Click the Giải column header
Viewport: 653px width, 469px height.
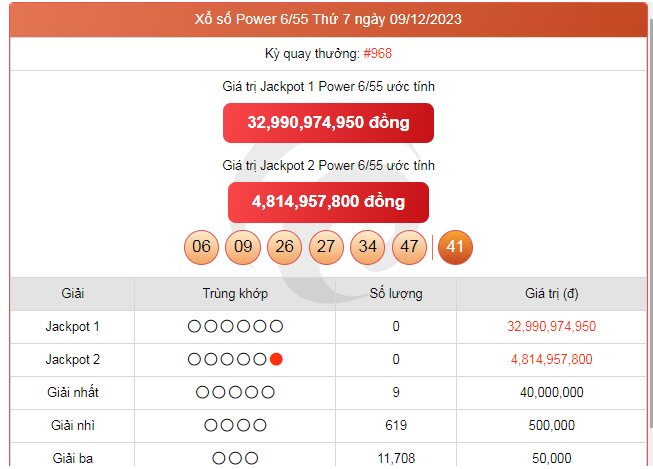(x=72, y=294)
